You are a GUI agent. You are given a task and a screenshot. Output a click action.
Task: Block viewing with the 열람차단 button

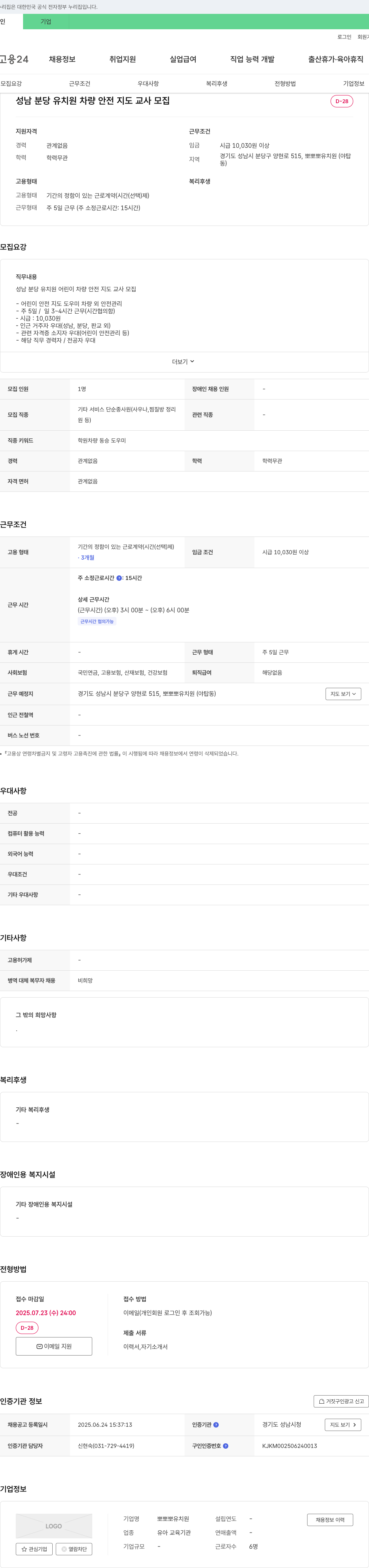pos(74,1549)
